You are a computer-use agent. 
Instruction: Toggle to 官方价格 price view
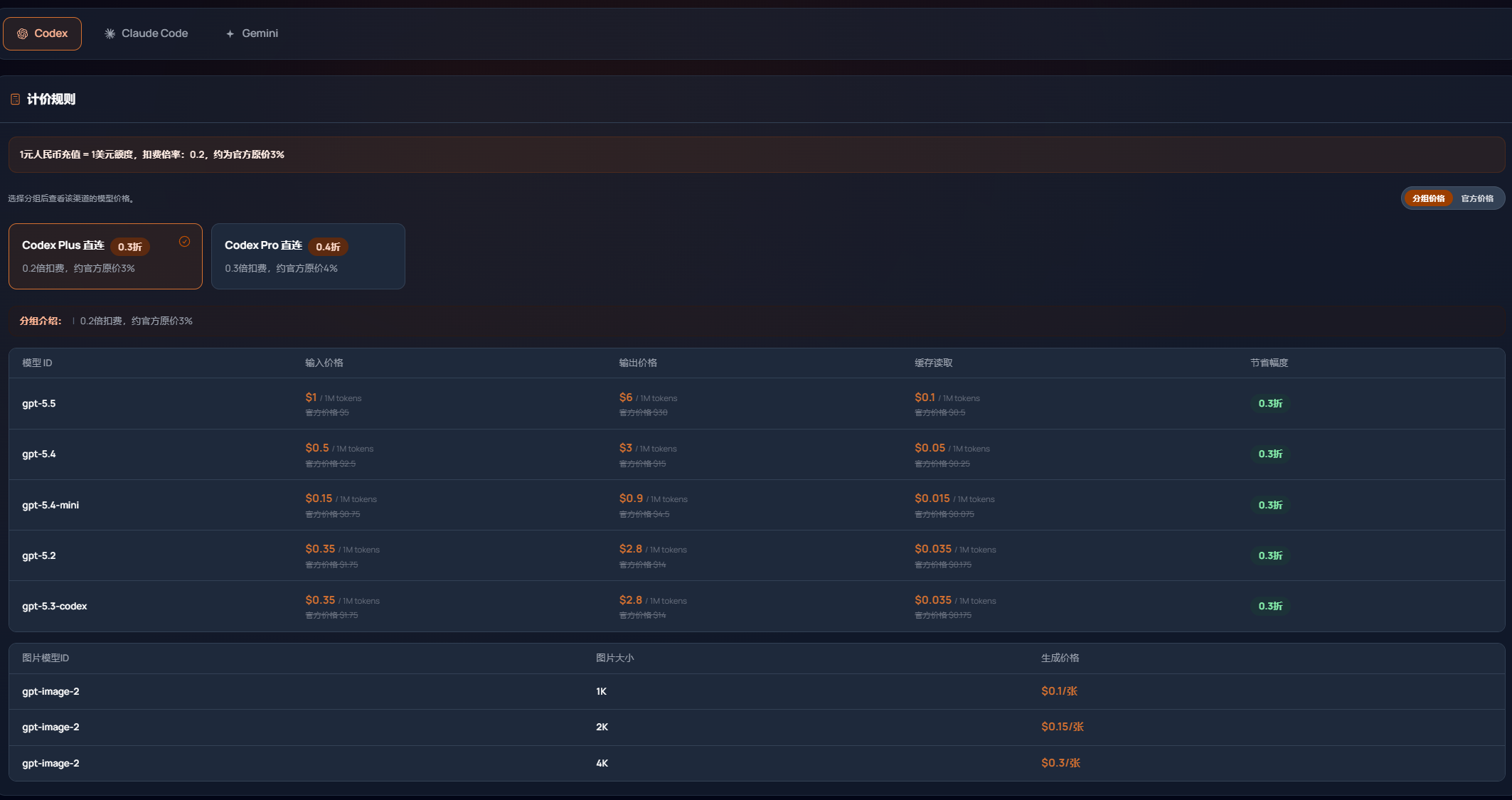pos(1477,198)
